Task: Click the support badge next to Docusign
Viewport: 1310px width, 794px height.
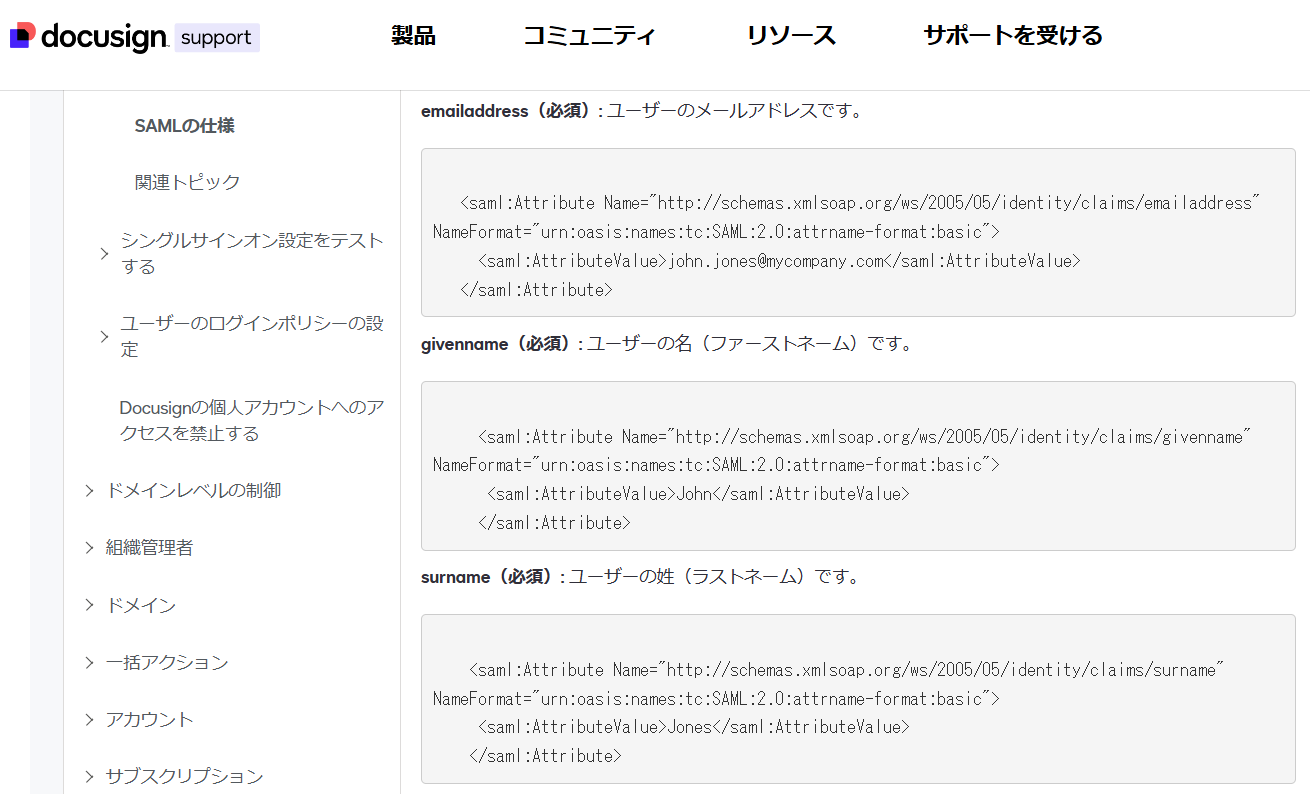Action: pos(217,38)
